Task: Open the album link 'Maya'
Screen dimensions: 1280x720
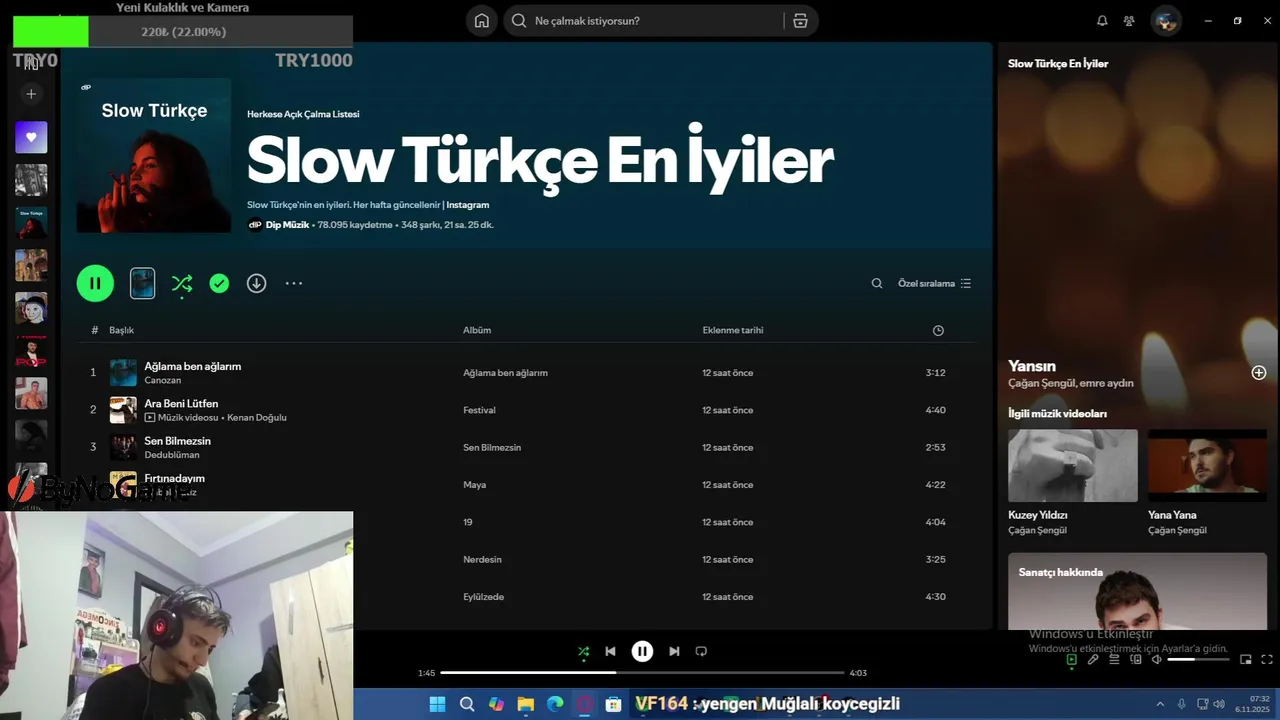Action: [475, 485]
